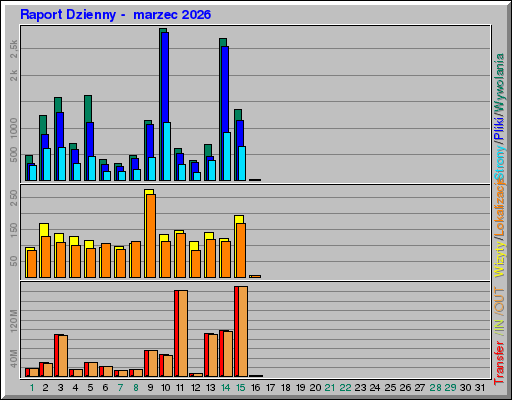Click day label 3 on the x-axis
The height and width of the screenshot is (400, 512).
point(60,388)
